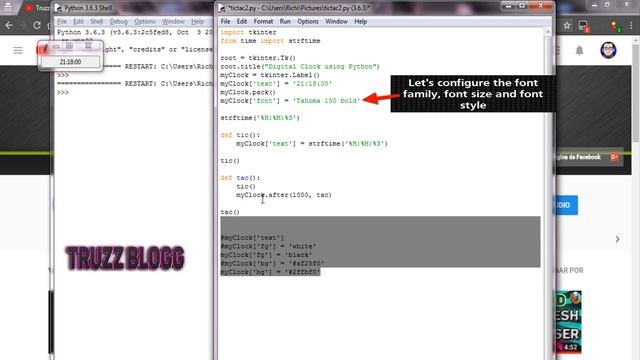Click 'import tkinter' code line
Screen dimensions: 640x360
(248, 32)
